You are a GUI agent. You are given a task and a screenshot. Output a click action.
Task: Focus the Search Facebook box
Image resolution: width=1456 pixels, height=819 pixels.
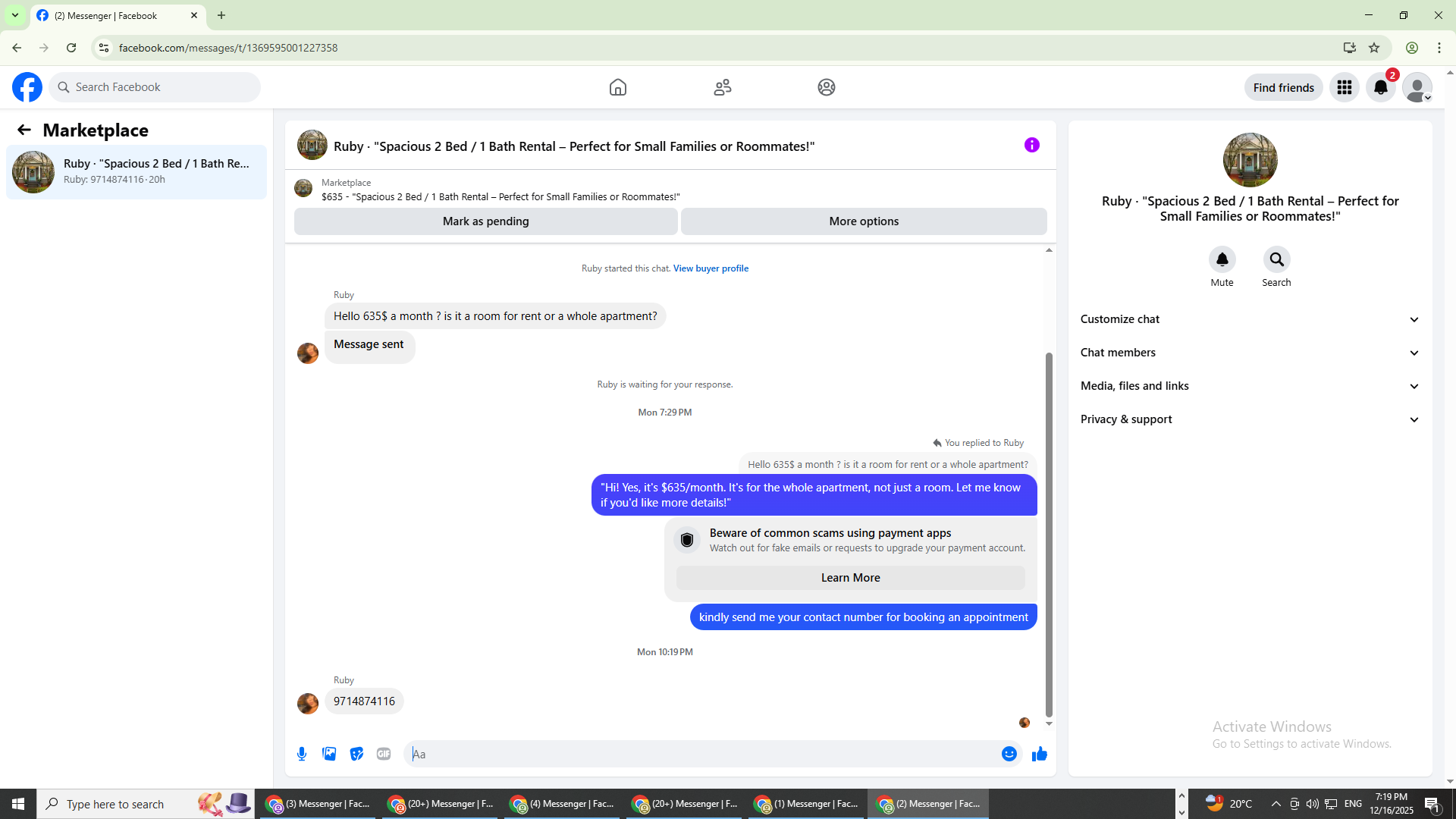coord(155,87)
